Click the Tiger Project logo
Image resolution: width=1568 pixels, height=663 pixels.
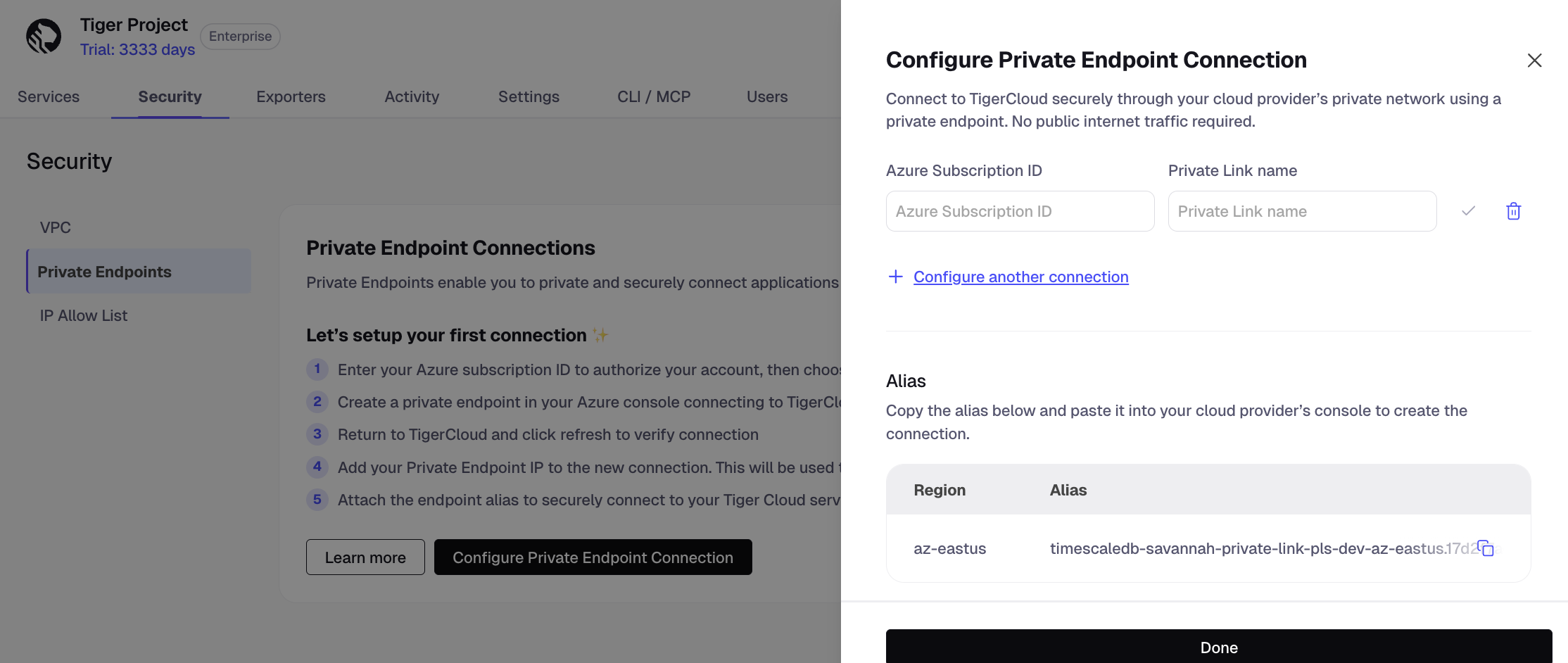pyautogui.click(x=44, y=36)
